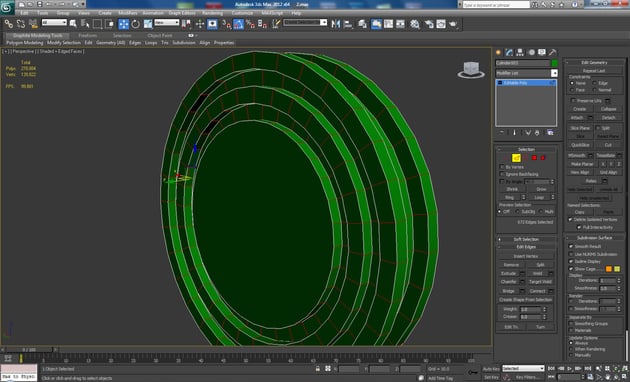Click the Play Animation button
Viewport: 630px width, 382px height.
click(570, 368)
